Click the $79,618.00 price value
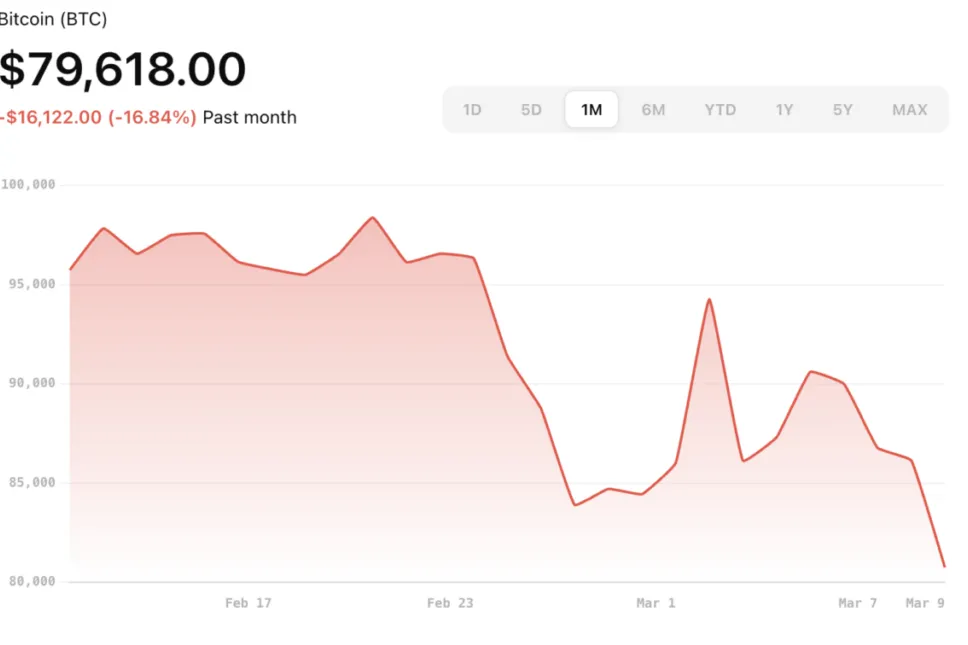968x645 pixels. pyautogui.click(x=122, y=70)
